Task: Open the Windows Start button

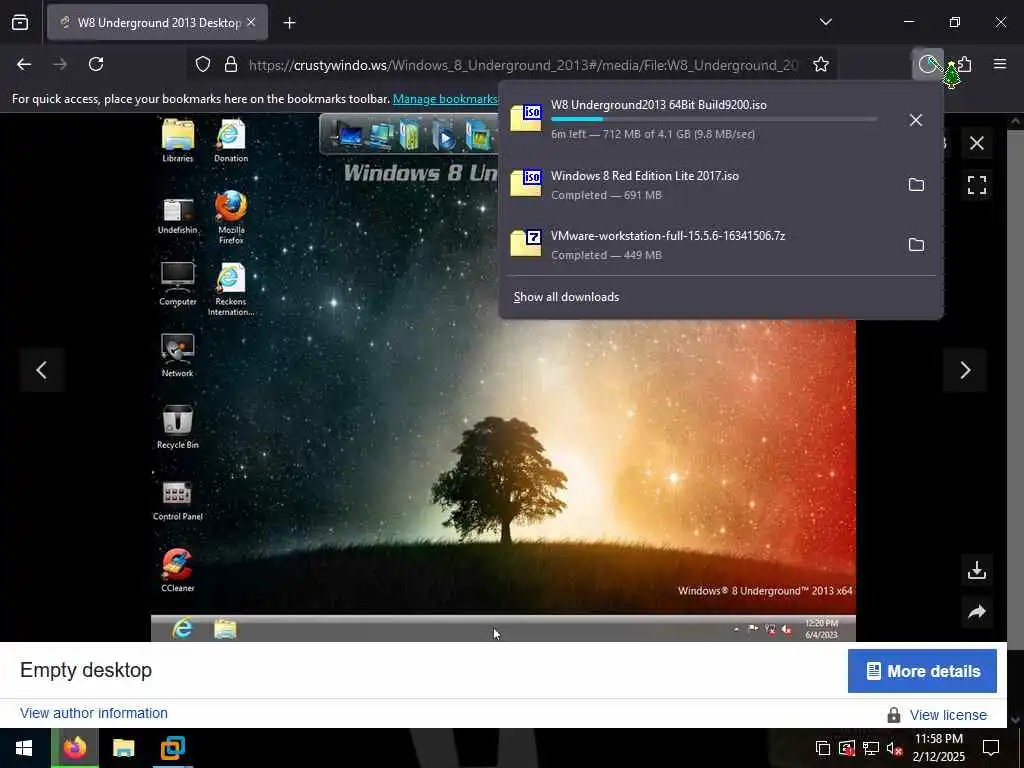Action: 25,748
